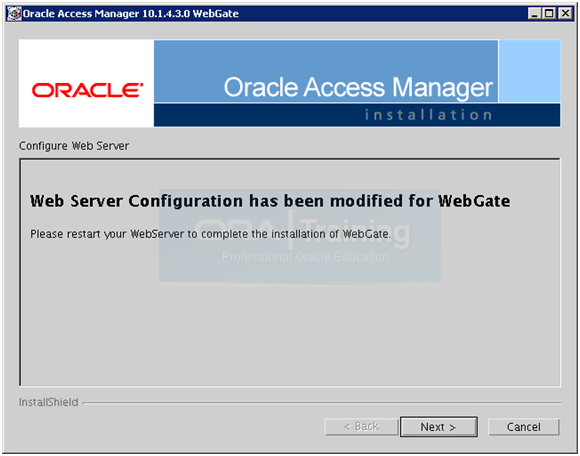Click the restart your WebServer message
580x456 pixels.
pyautogui.click(x=210, y=234)
